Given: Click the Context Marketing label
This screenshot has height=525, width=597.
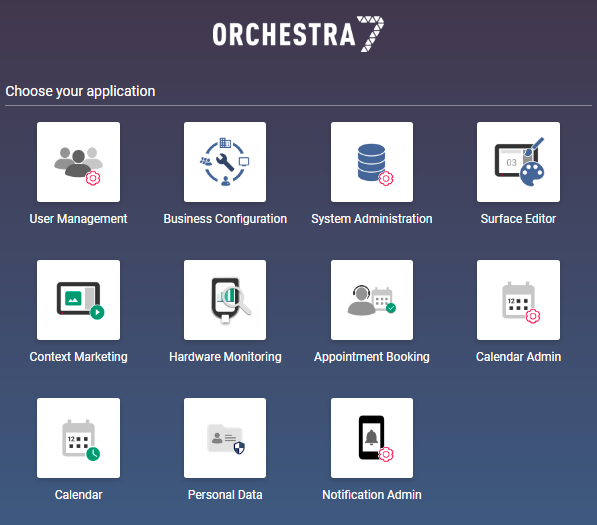Looking at the screenshot, I should tap(78, 357).
